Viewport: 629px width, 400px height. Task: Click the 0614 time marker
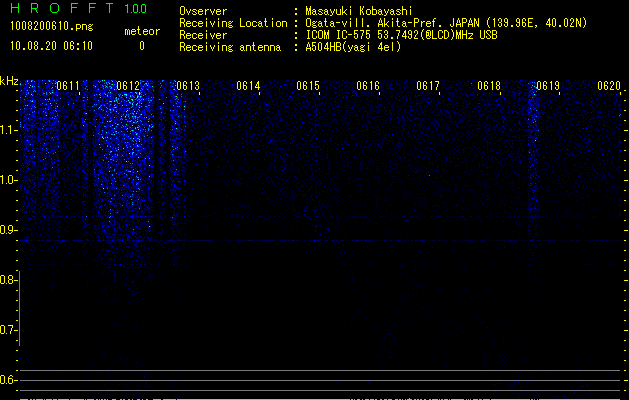pos(248,86)
